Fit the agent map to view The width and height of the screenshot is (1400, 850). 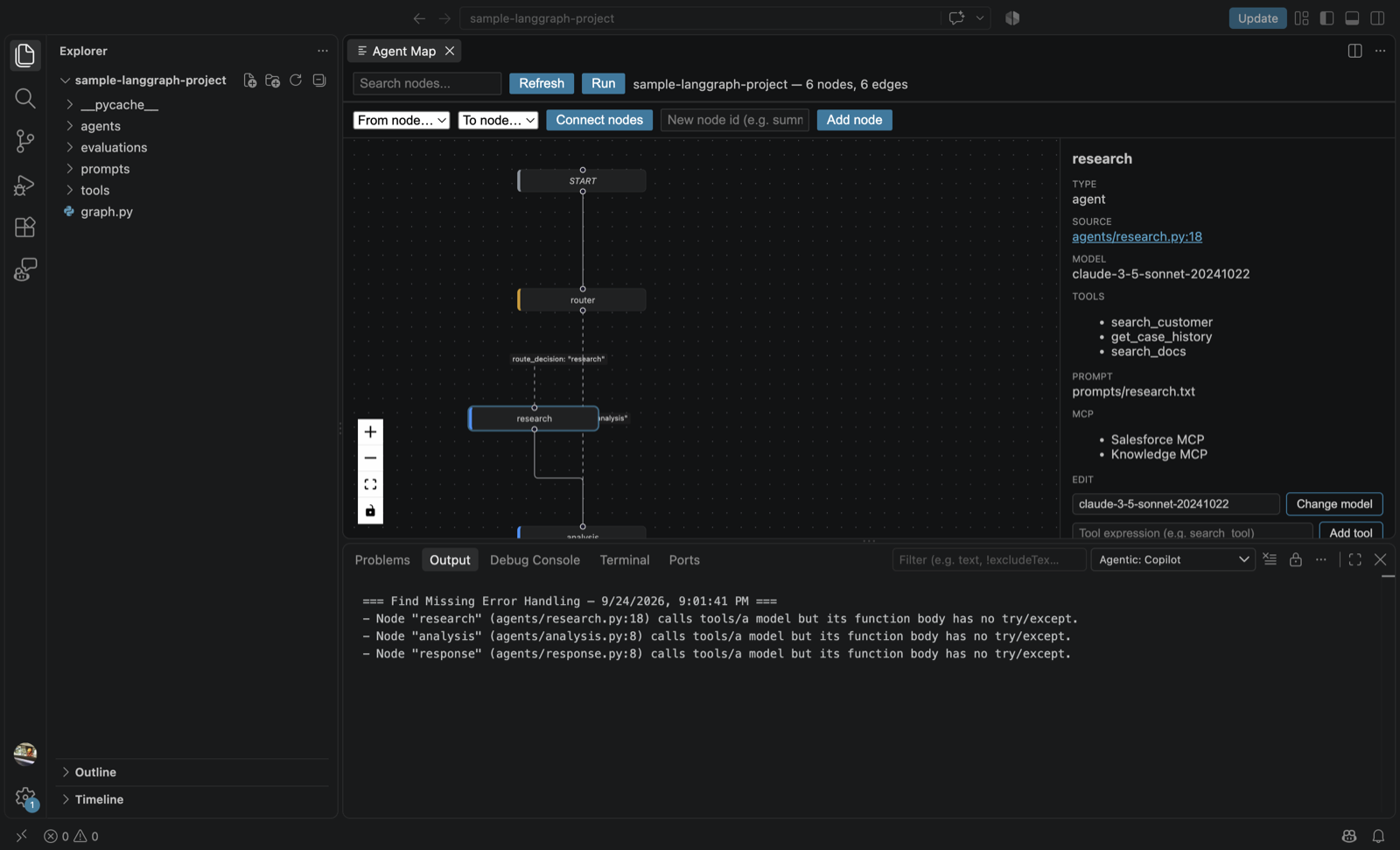click(370, 484)
